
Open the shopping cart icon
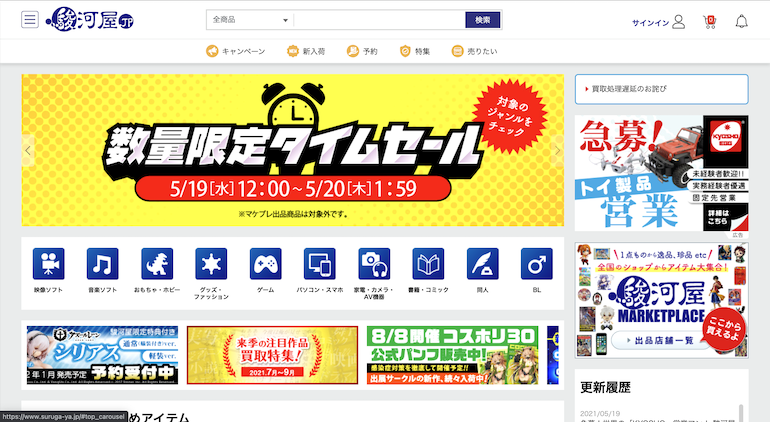[710, 22]
